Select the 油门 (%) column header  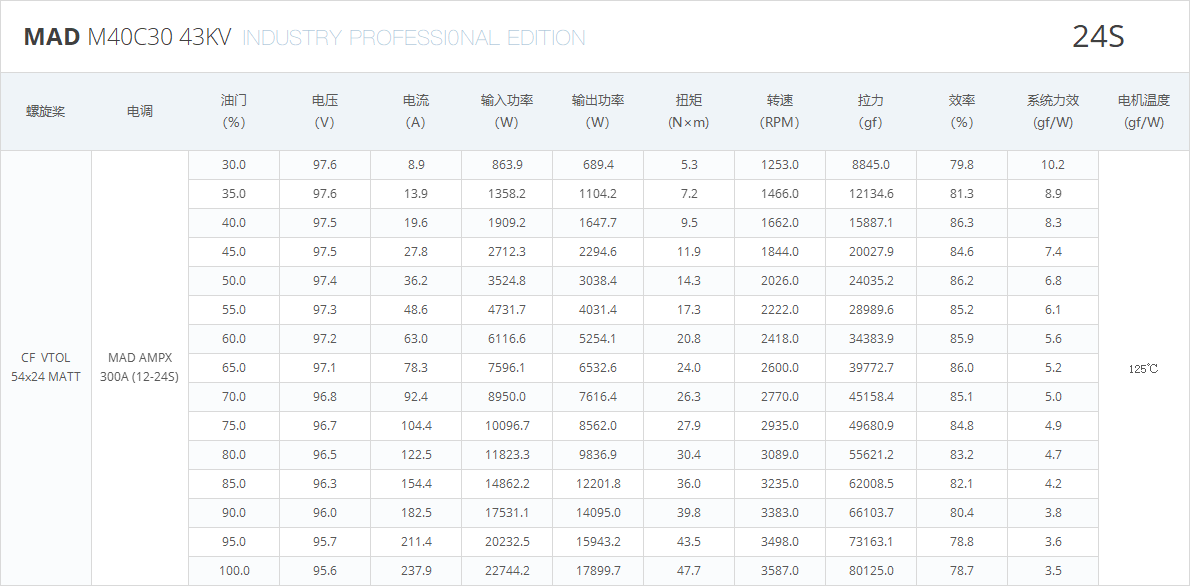click(234, 111)
